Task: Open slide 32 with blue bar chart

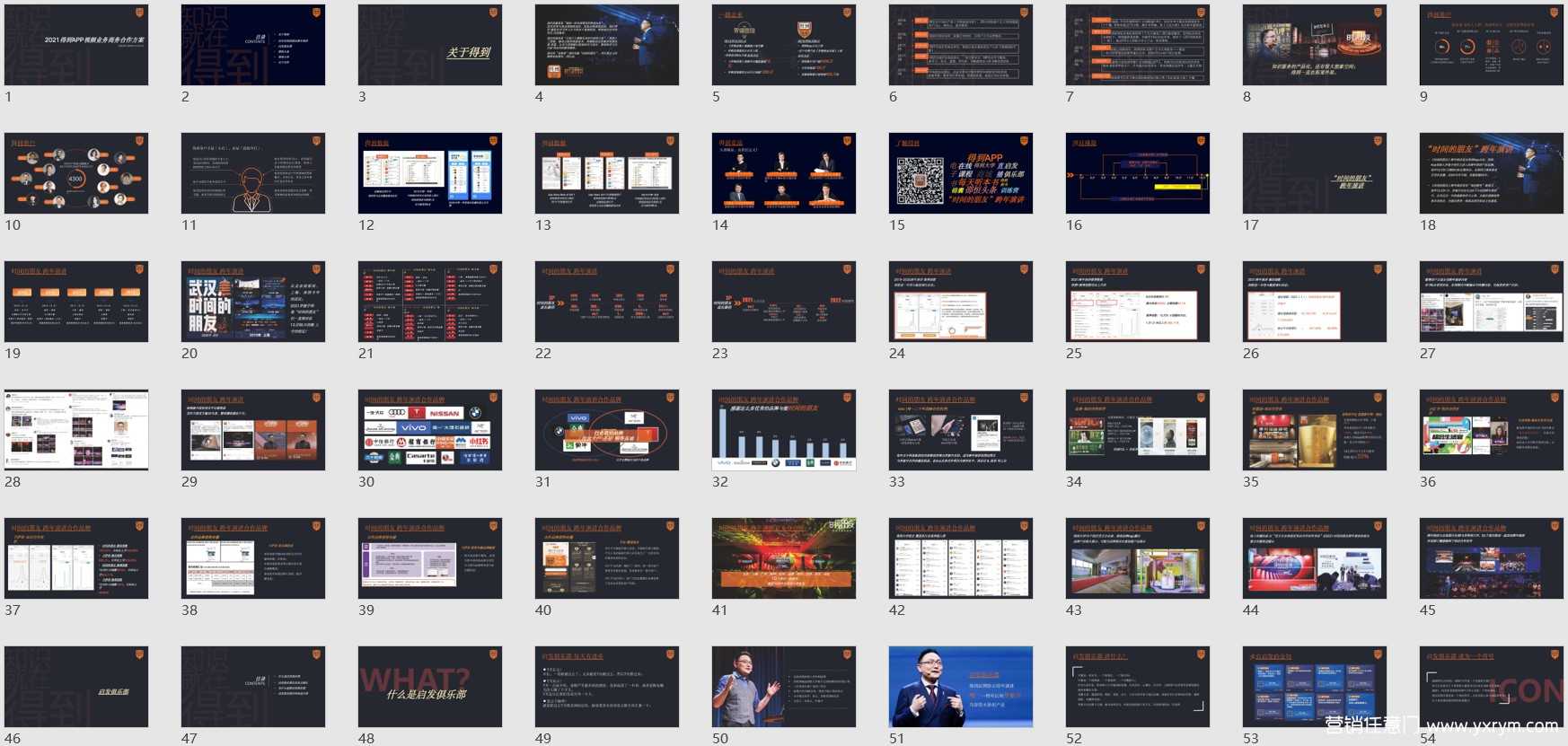Action: click(784, 430)
